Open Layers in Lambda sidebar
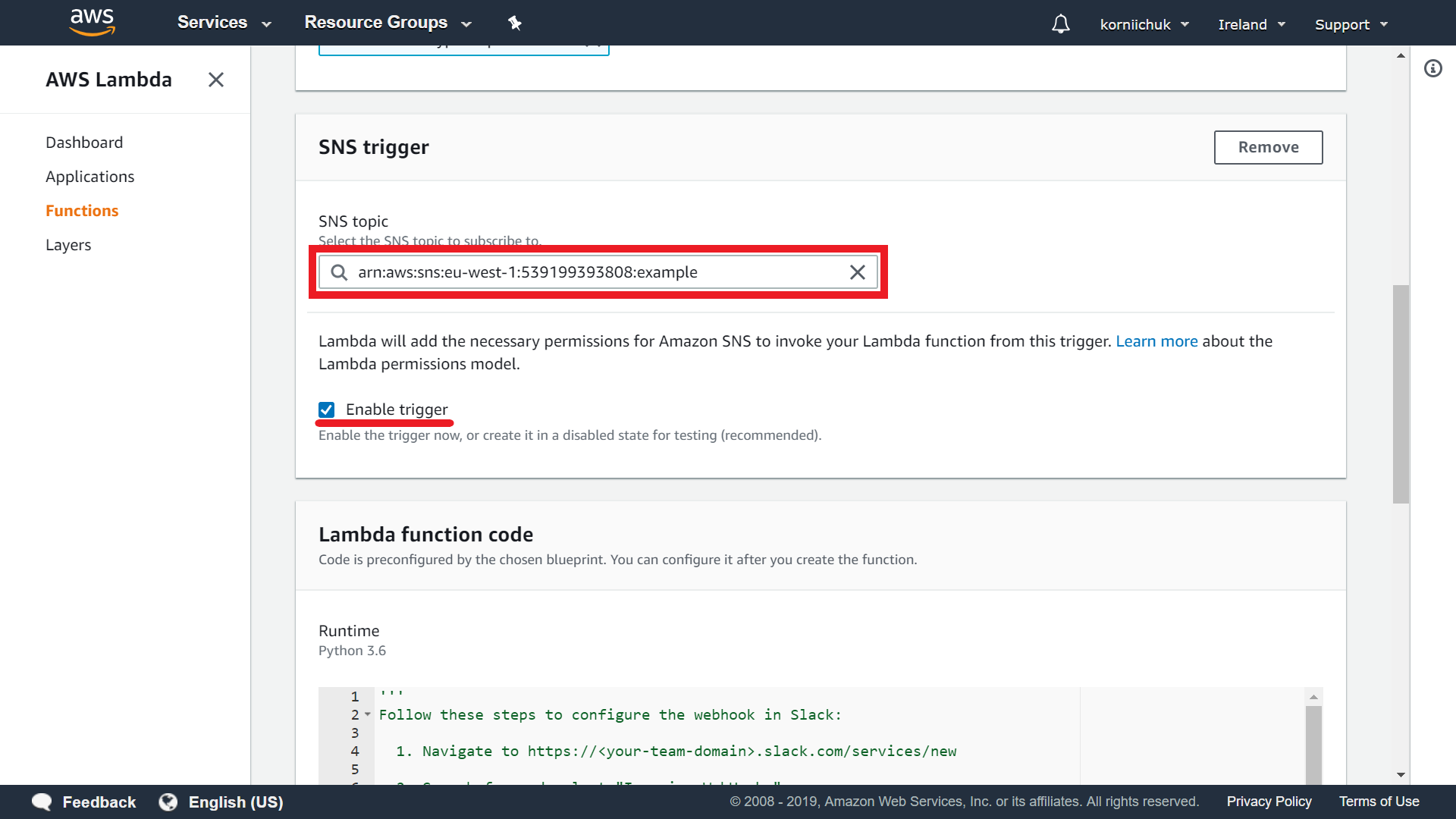 pos(68,245)
